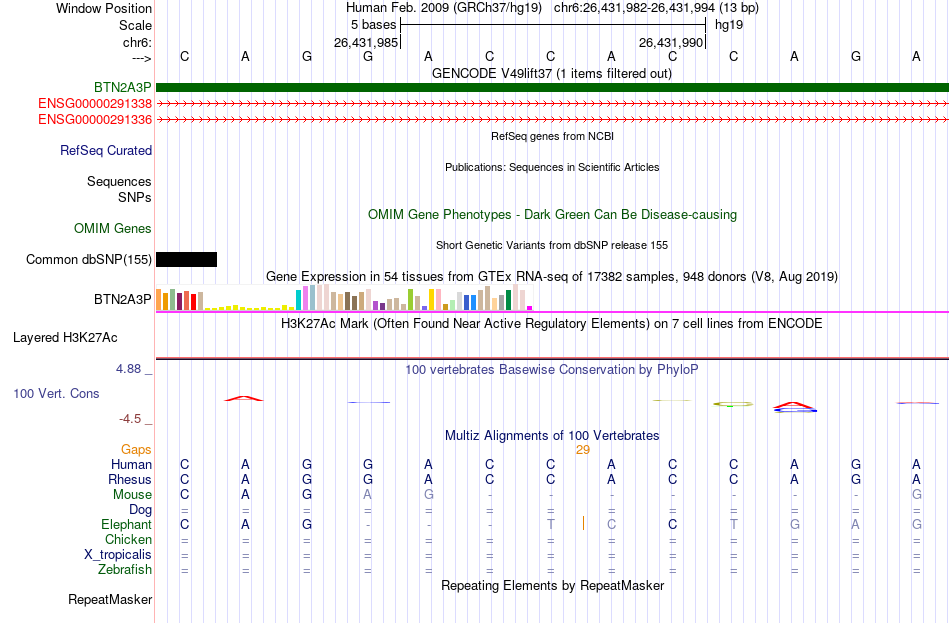Click the 100 Vert. Cons track label
The width and height of the screenshot is (950, 623).
point(56,393)
